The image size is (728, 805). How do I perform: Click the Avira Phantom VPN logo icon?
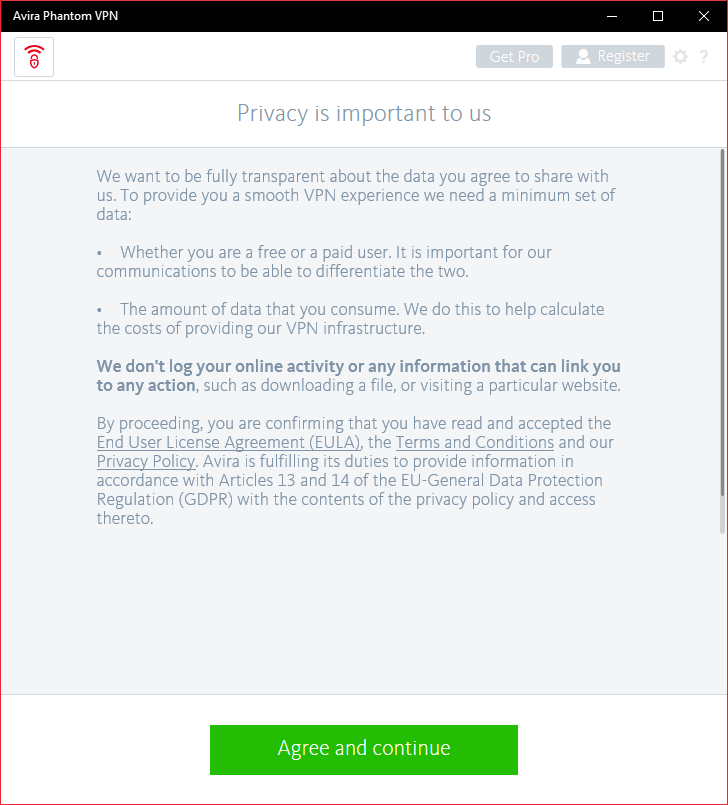[x=34, y=57]
